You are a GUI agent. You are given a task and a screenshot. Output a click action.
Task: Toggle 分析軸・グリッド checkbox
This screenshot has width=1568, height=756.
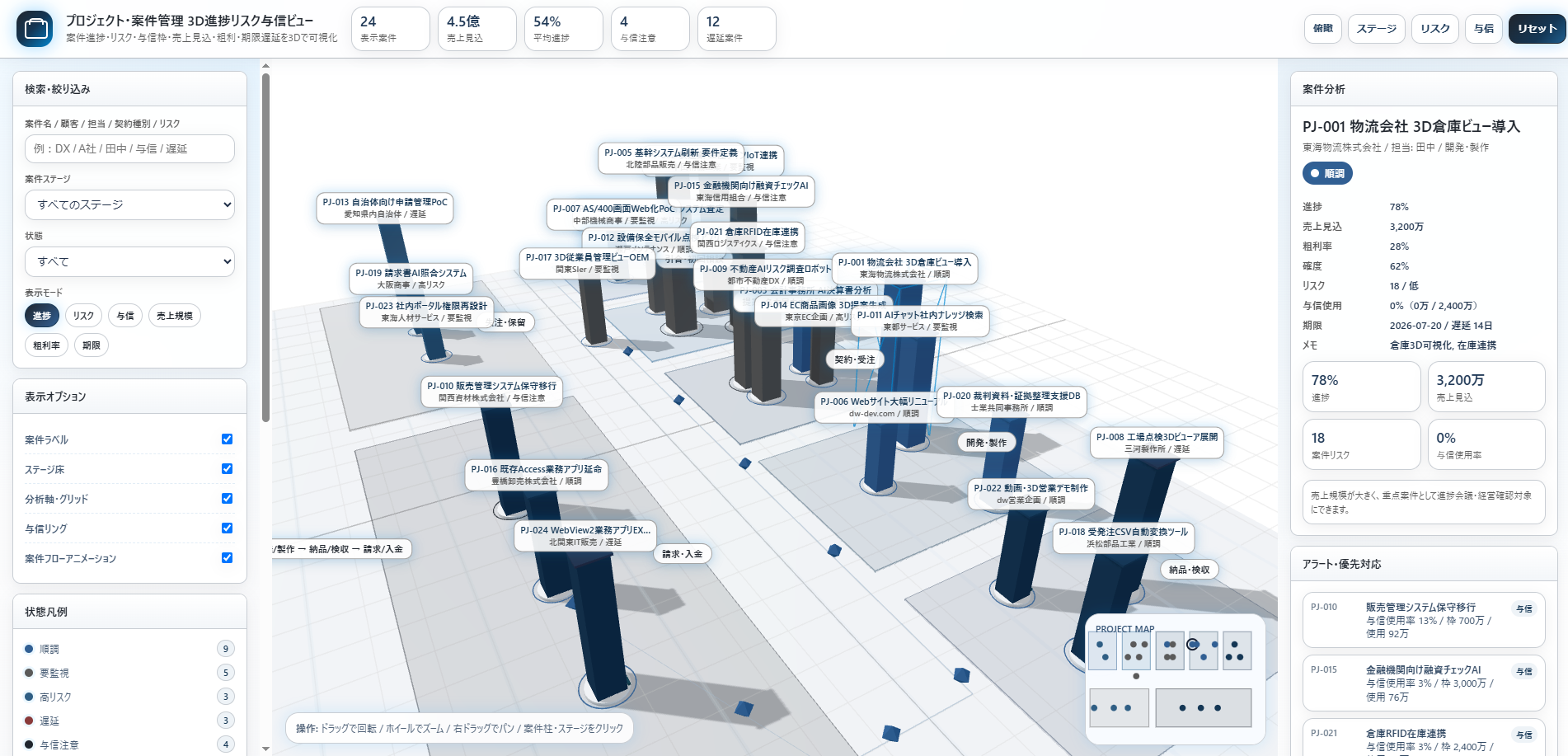(x=227, y=499)
